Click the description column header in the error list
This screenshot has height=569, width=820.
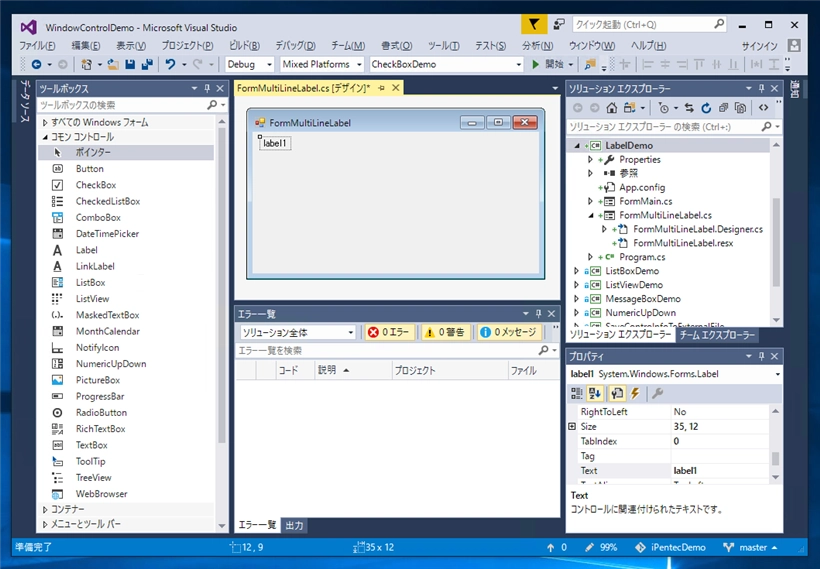[x=353, y=370]
